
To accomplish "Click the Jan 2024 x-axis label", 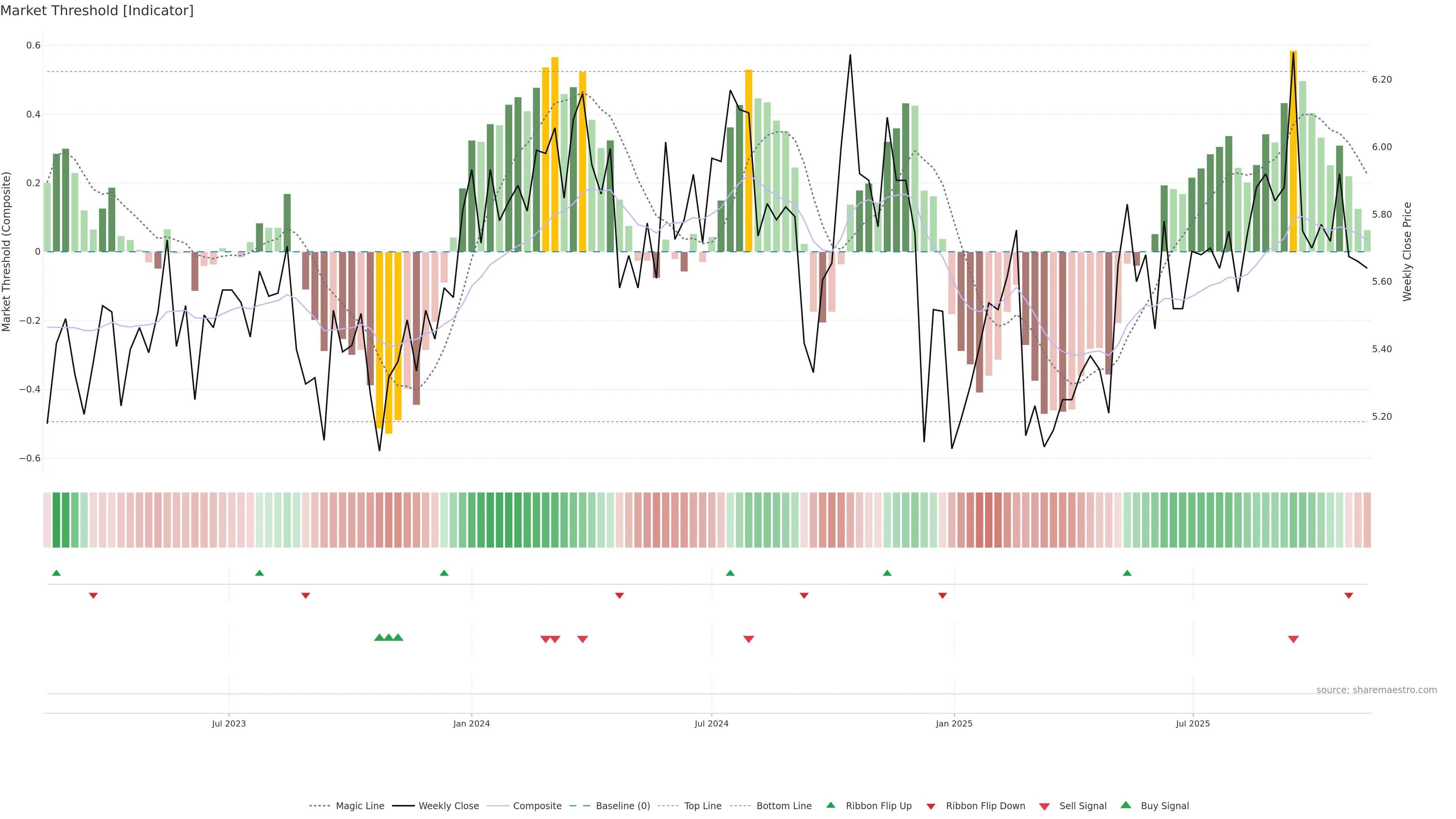I will pyautogui.click(x=471, y=723).
